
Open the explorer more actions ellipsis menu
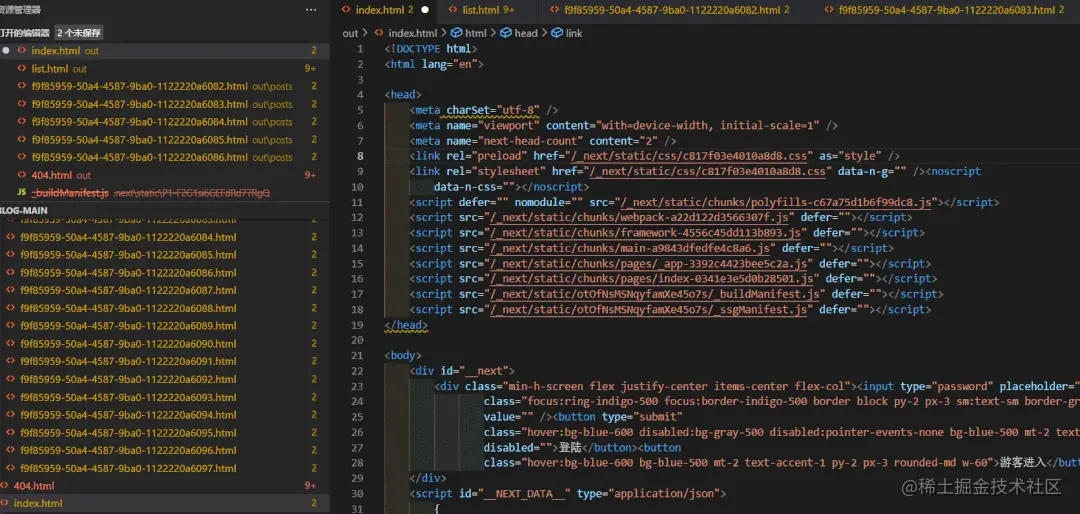click(311, 10)
